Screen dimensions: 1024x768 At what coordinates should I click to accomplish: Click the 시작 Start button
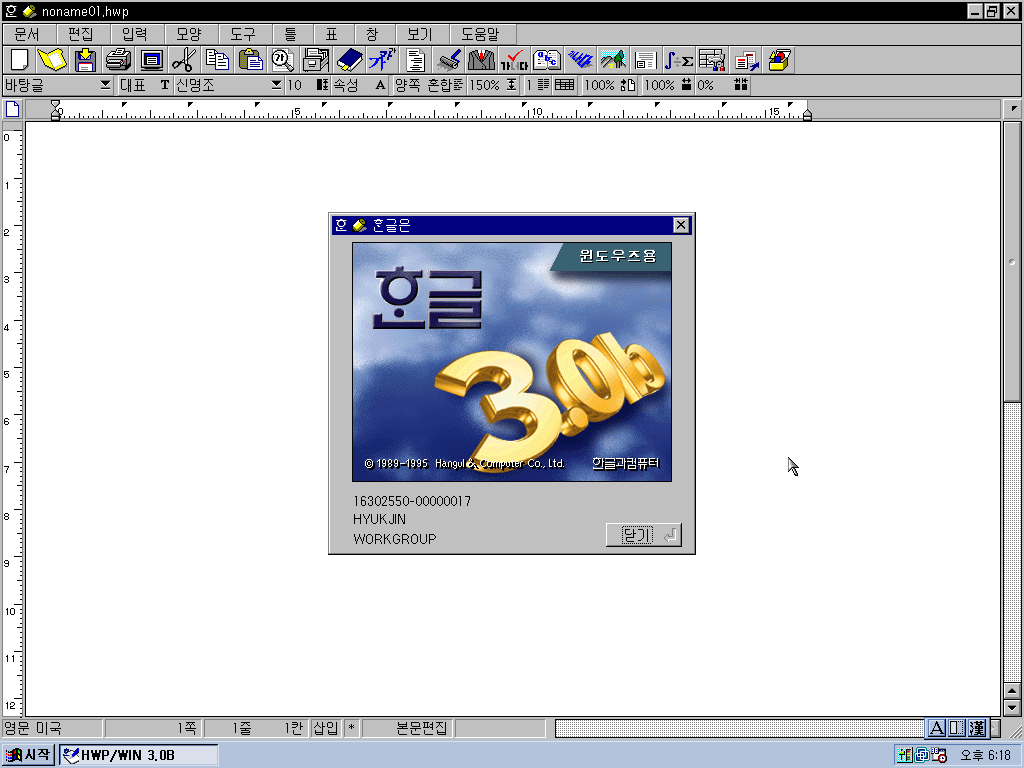pos(28,755)
